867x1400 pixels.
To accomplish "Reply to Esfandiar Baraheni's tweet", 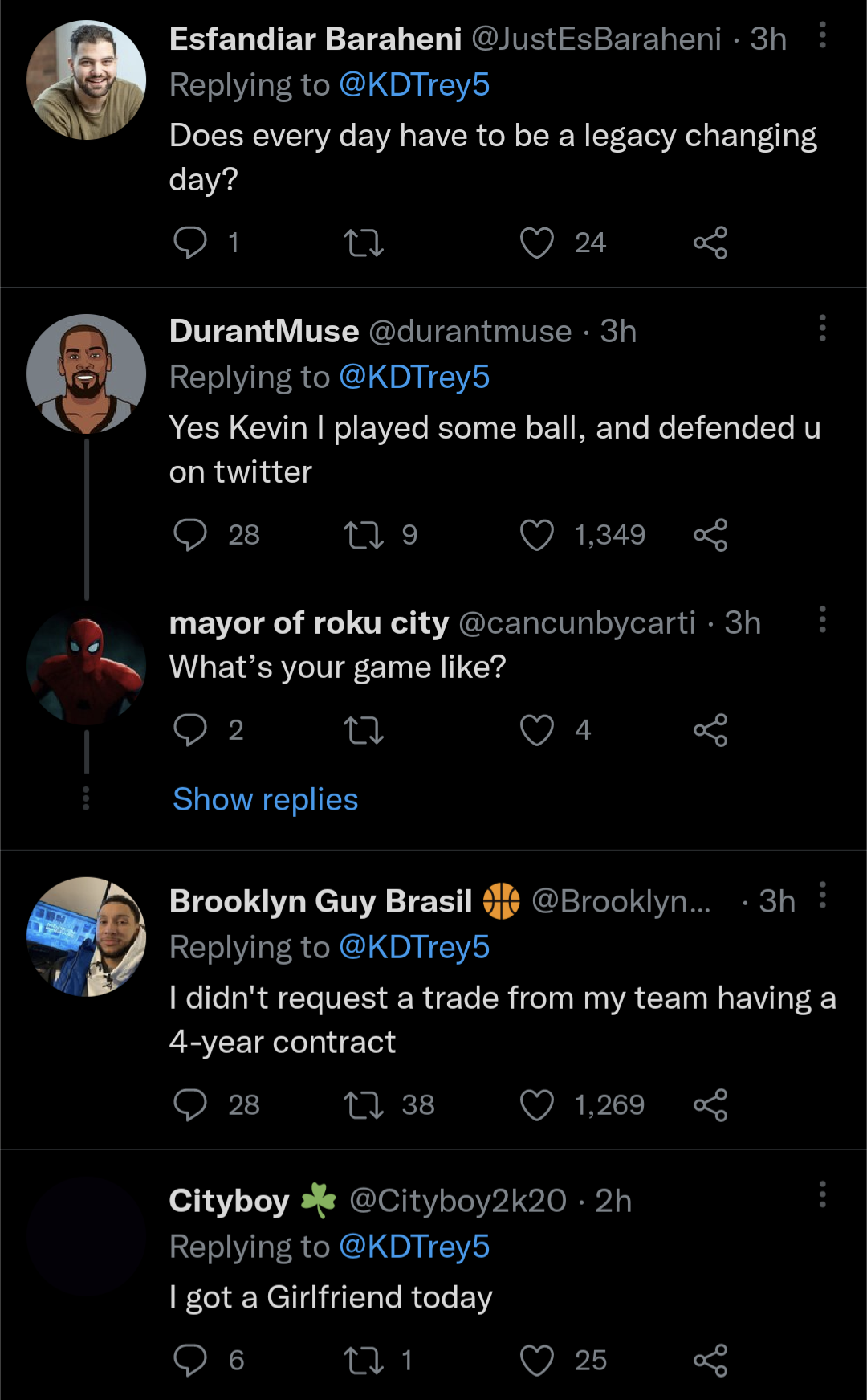I will click(190, 243).
